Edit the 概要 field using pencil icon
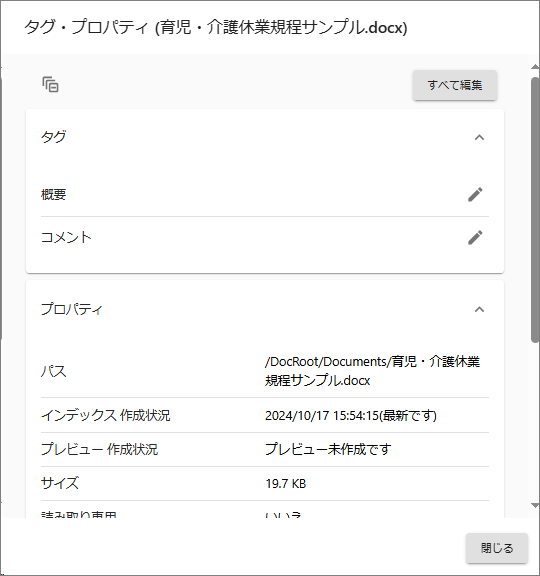The height and width of the screenshot is (576, 540). pos(475,195)
